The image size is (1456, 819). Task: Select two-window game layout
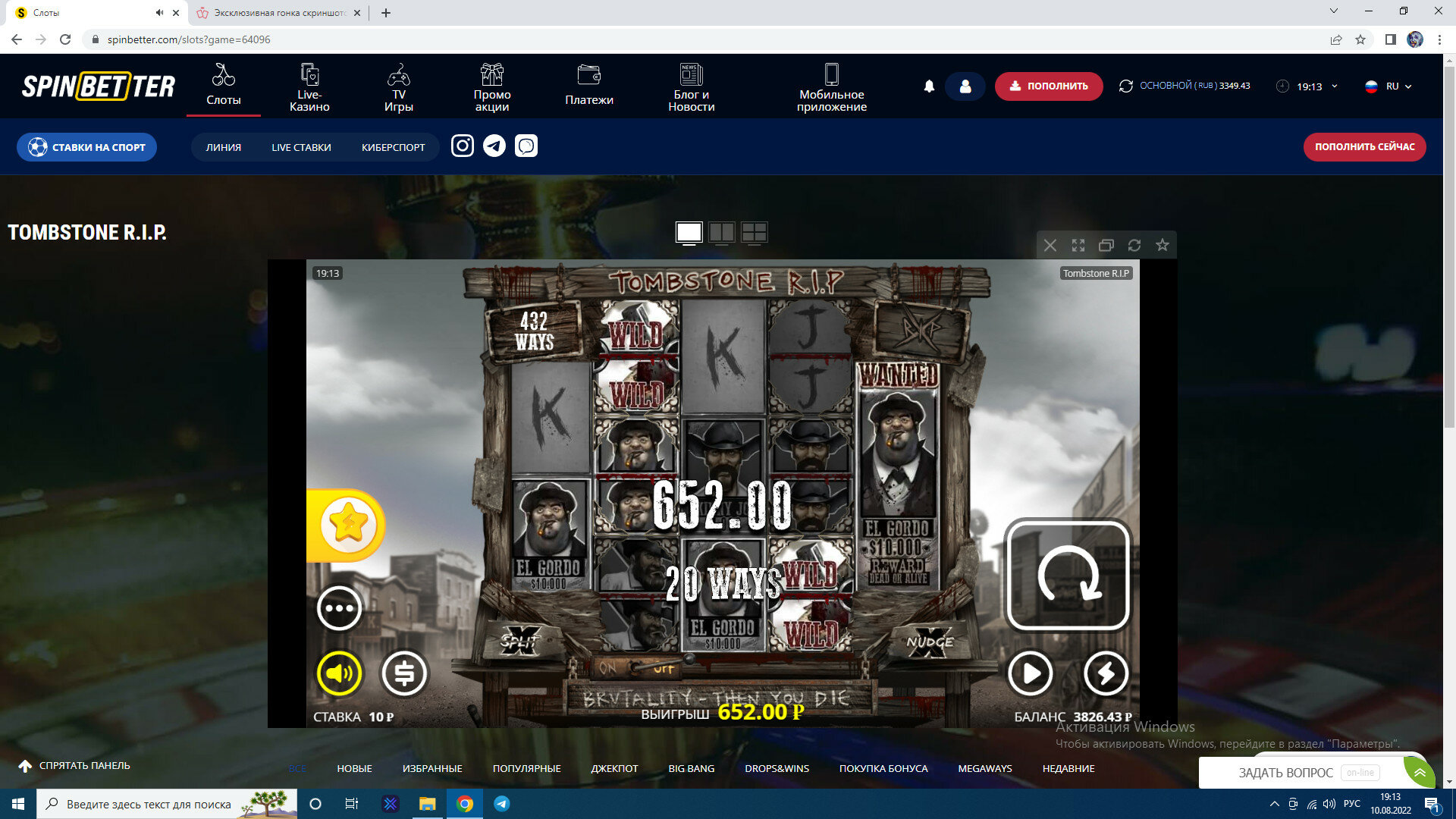(x=721, y=233)
